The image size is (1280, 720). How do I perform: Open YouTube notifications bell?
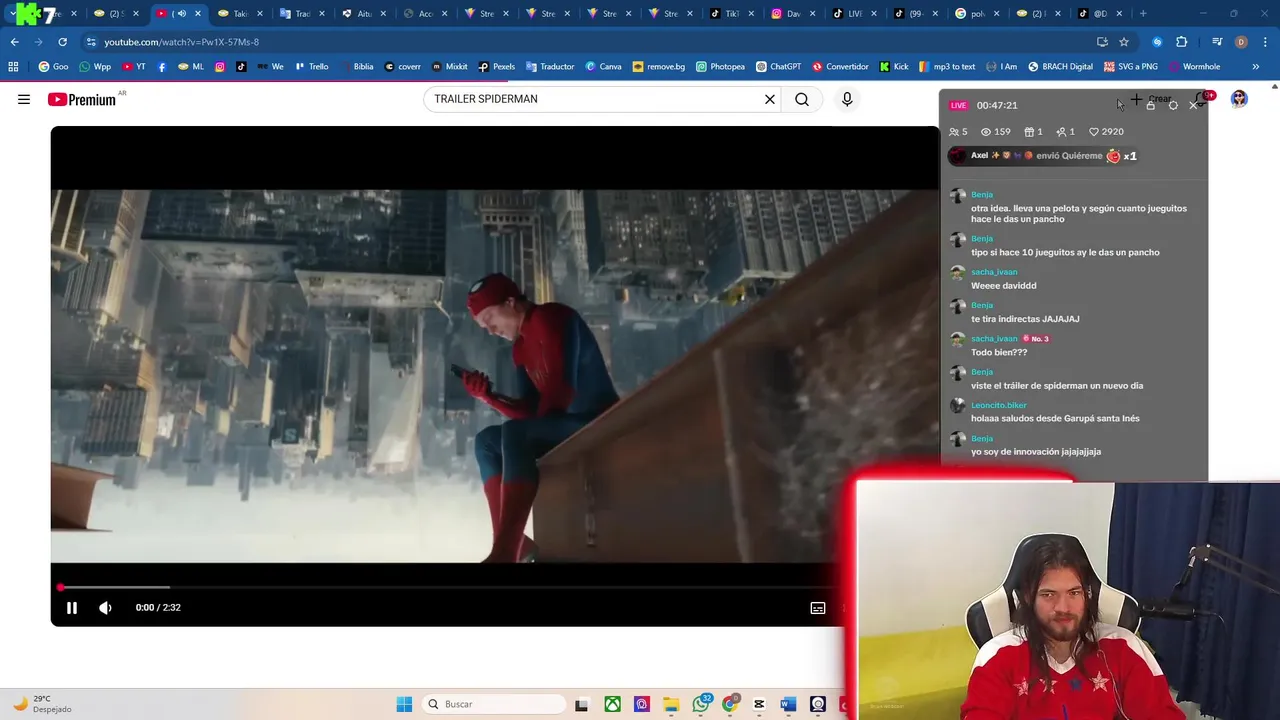1203,98
